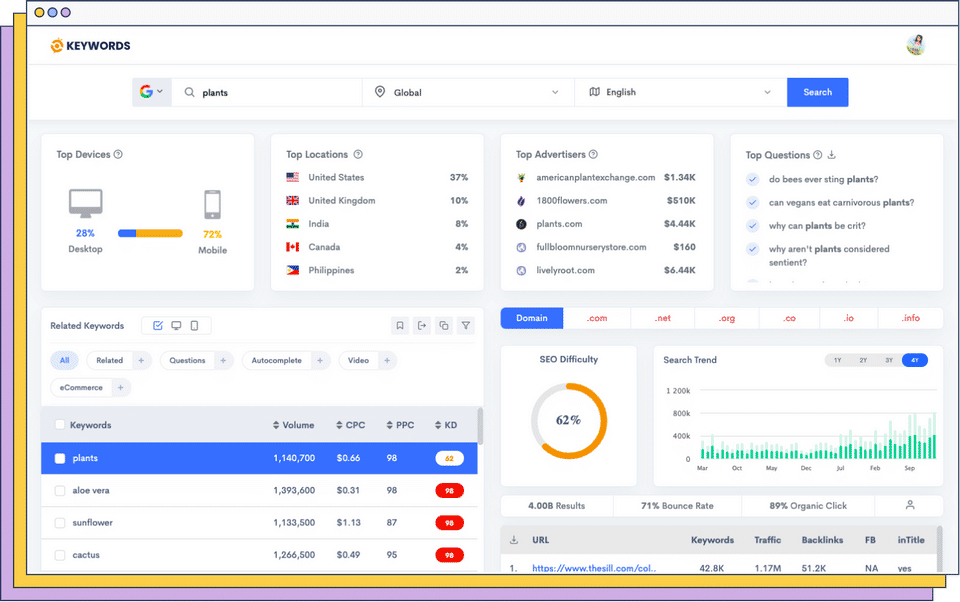Click the desktop versus mobile share bar
Viewport: 960px width, 602px height.
pos(150,233)
